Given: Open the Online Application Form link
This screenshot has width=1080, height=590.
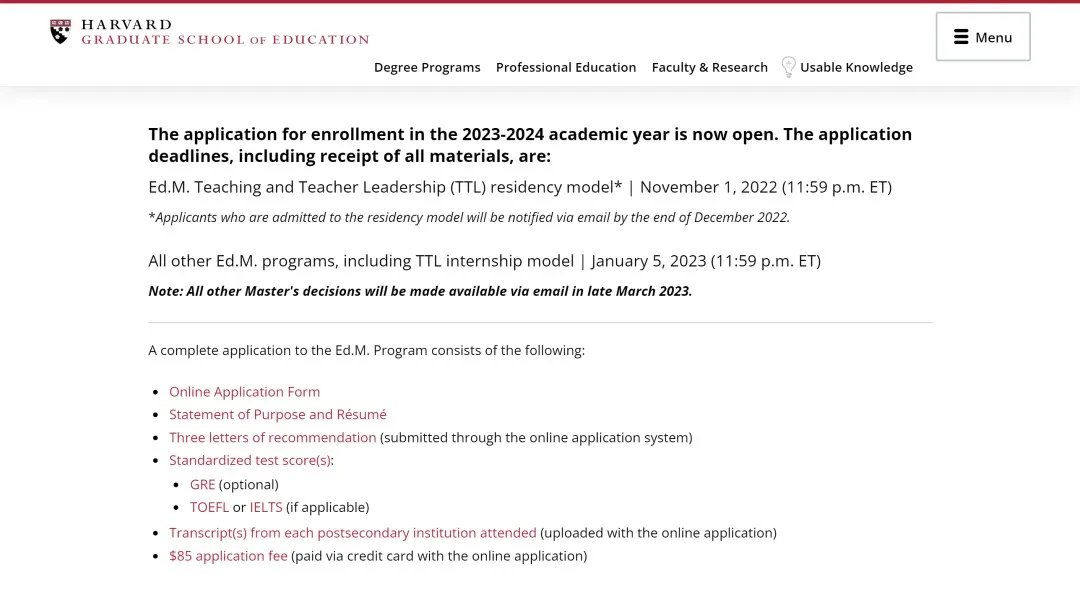Looking at the screenshot, I should [x=244, y=392].
